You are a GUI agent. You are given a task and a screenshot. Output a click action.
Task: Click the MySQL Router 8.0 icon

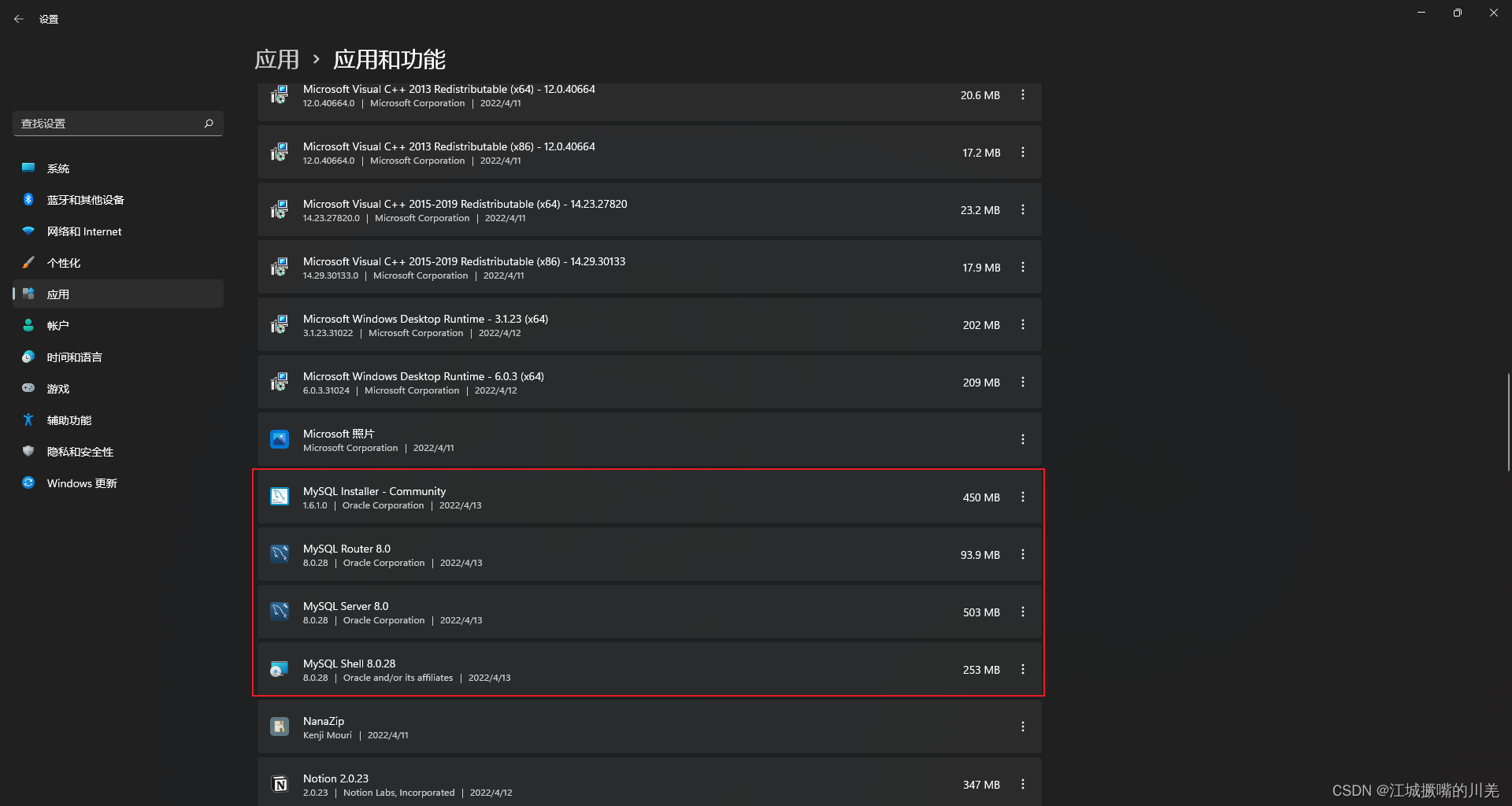point(280,554)
